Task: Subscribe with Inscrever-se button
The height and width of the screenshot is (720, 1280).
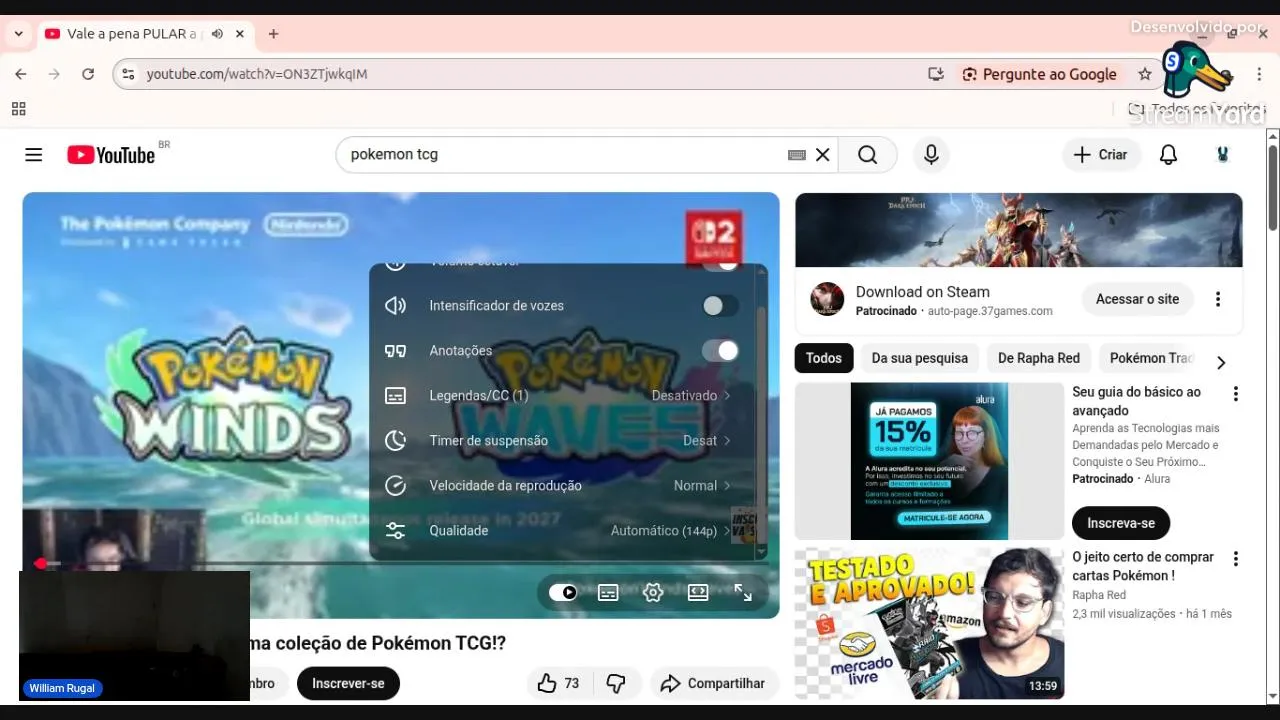Action: click(x=348, y=683)
